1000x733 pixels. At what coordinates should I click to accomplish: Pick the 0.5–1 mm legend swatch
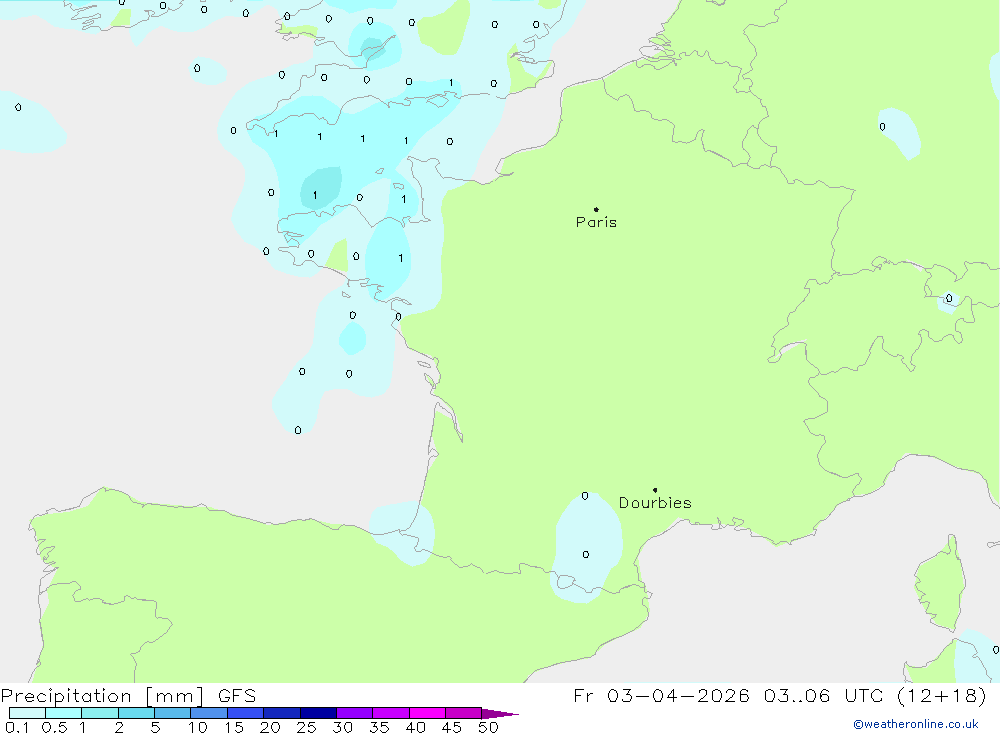coord(64,713)
